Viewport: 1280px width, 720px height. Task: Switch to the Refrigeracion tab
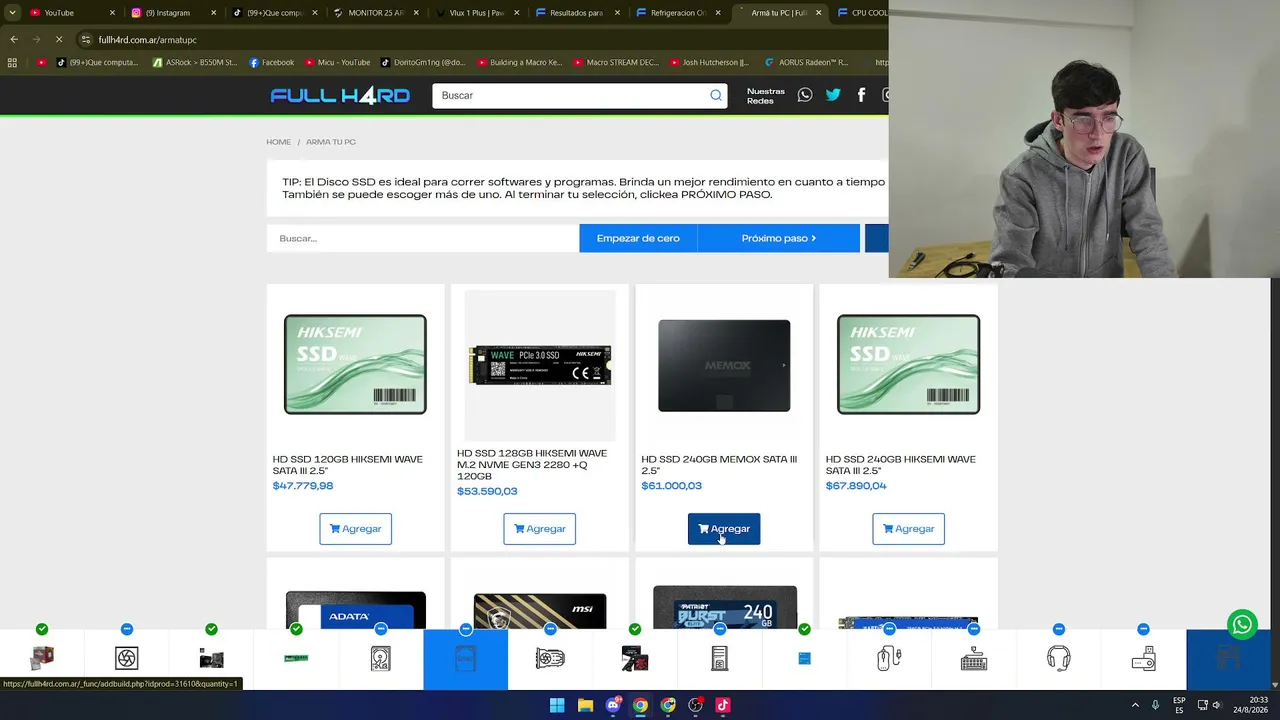[x=679, y=13]
